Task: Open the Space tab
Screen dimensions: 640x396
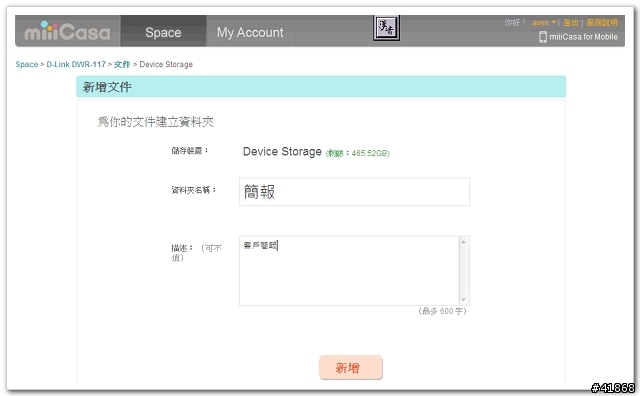Action: [163, 32]
